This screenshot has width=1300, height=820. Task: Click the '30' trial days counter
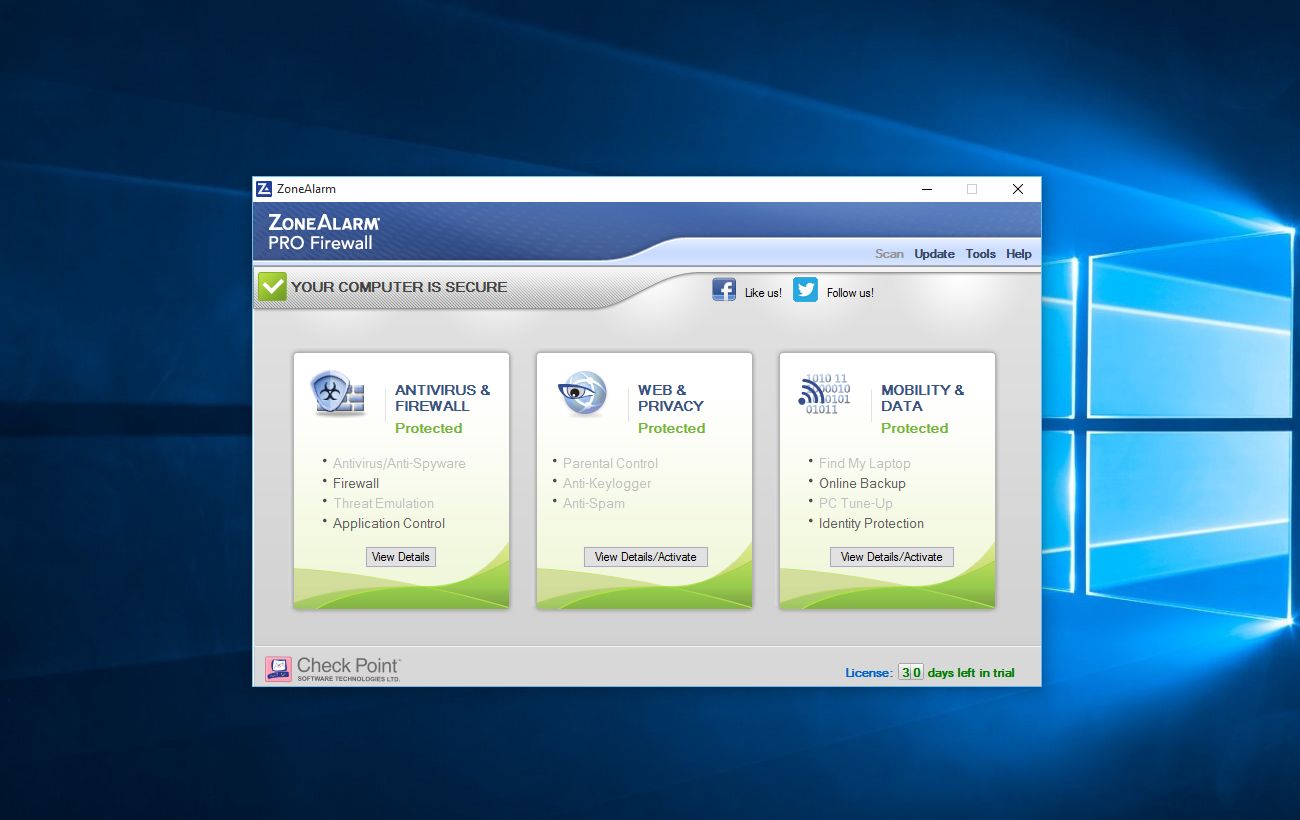910,673
